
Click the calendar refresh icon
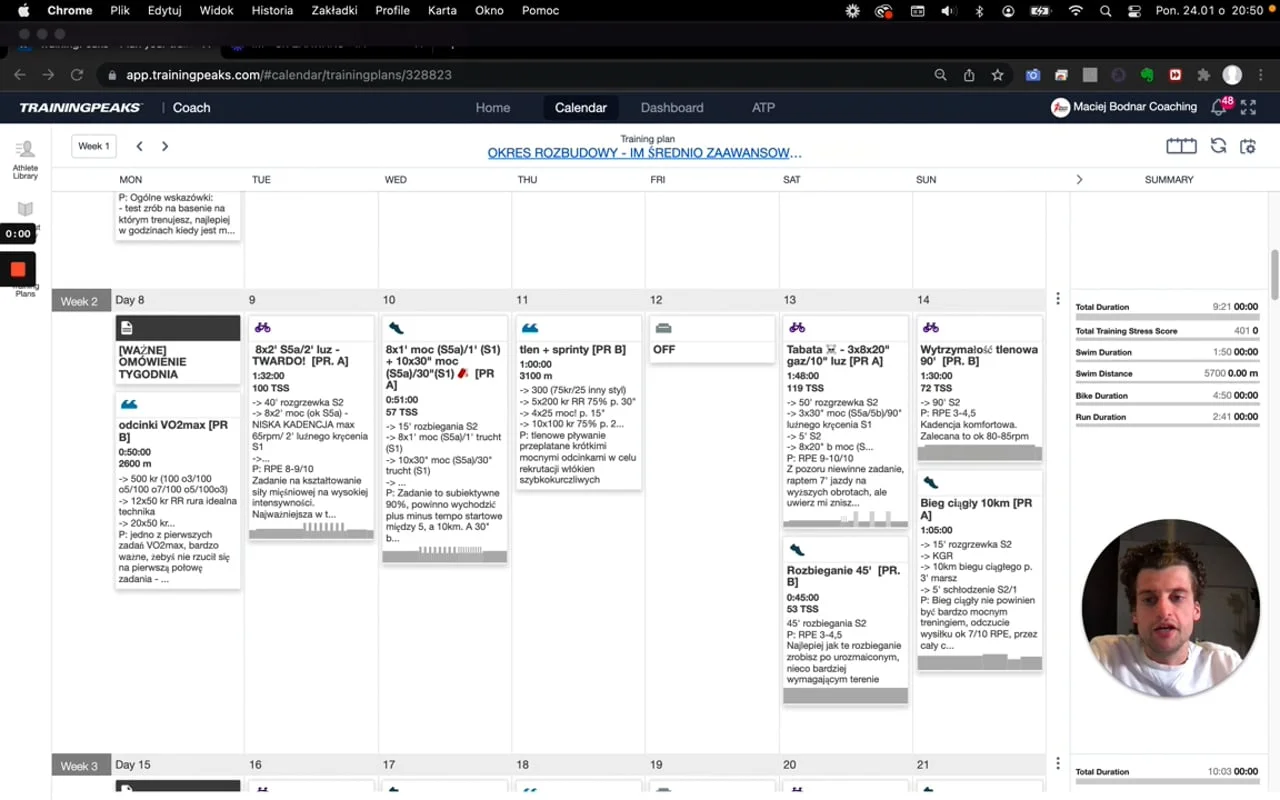[1218, 146]
